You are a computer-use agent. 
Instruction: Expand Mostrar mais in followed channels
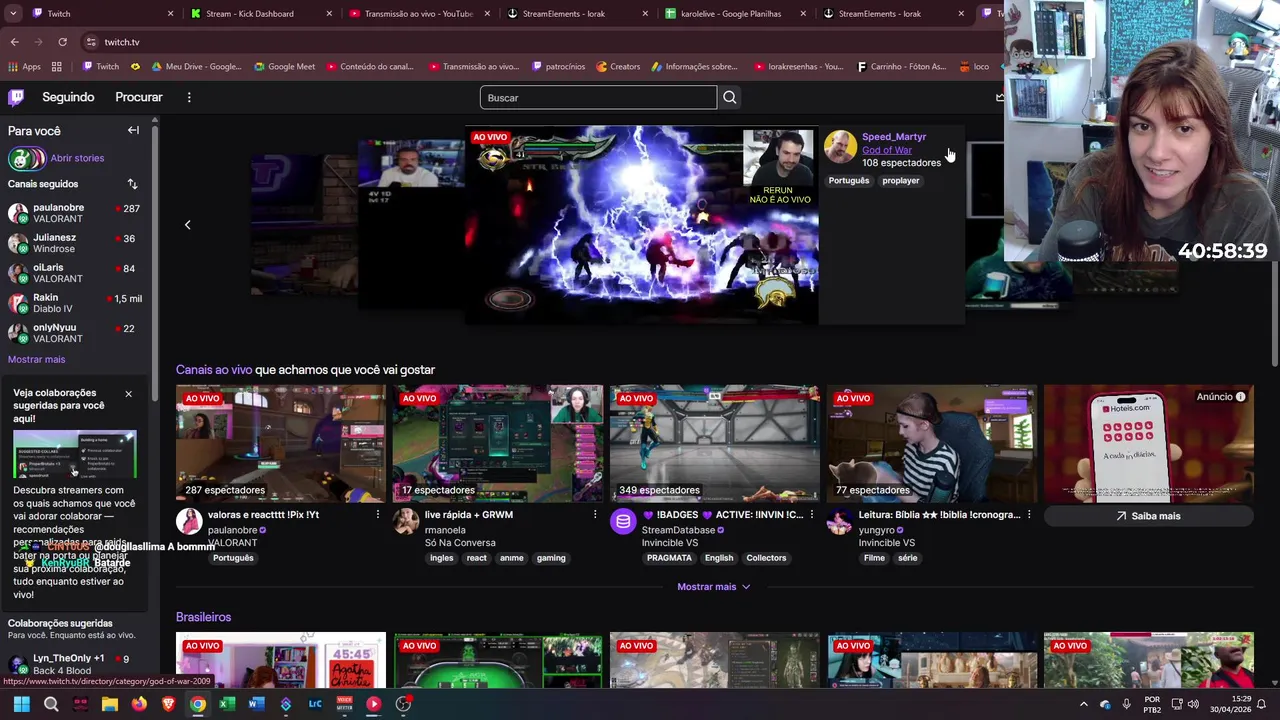coord(36,359)
